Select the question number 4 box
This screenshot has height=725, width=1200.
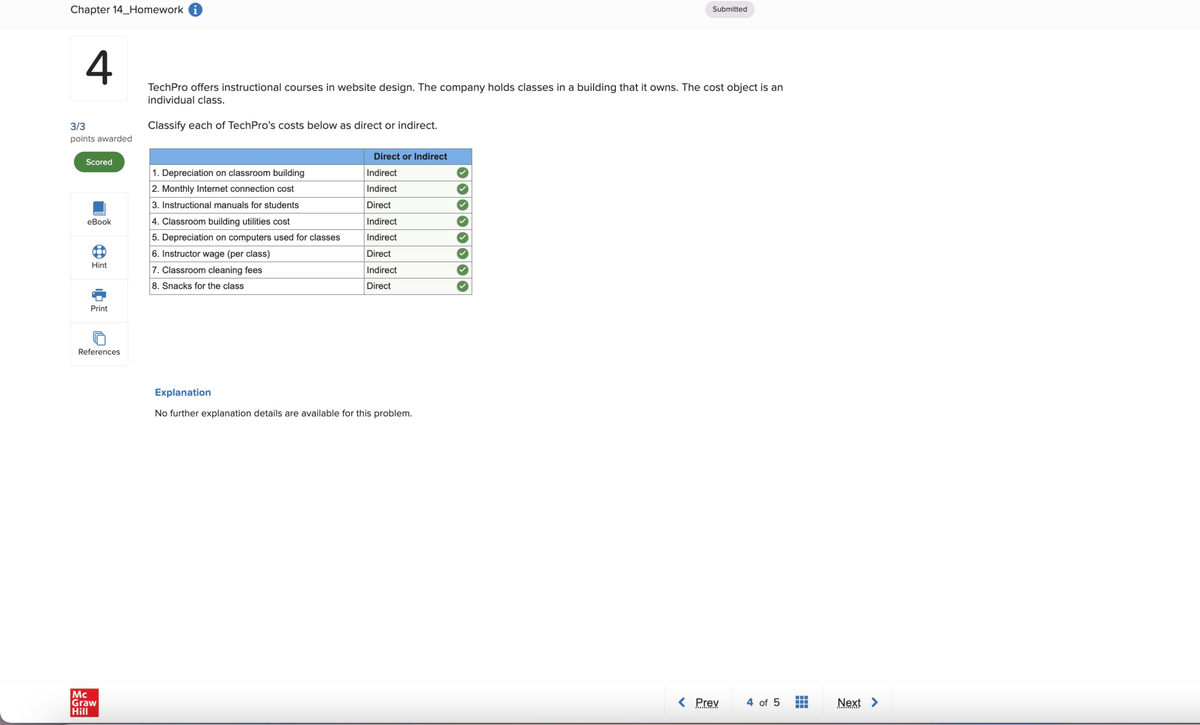tap(99, 68)
